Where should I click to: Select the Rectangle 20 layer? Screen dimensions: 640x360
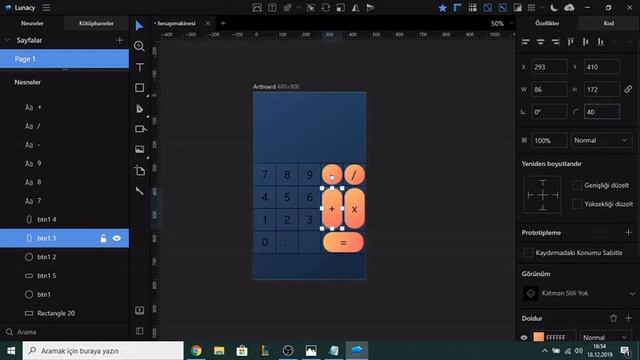64,313
